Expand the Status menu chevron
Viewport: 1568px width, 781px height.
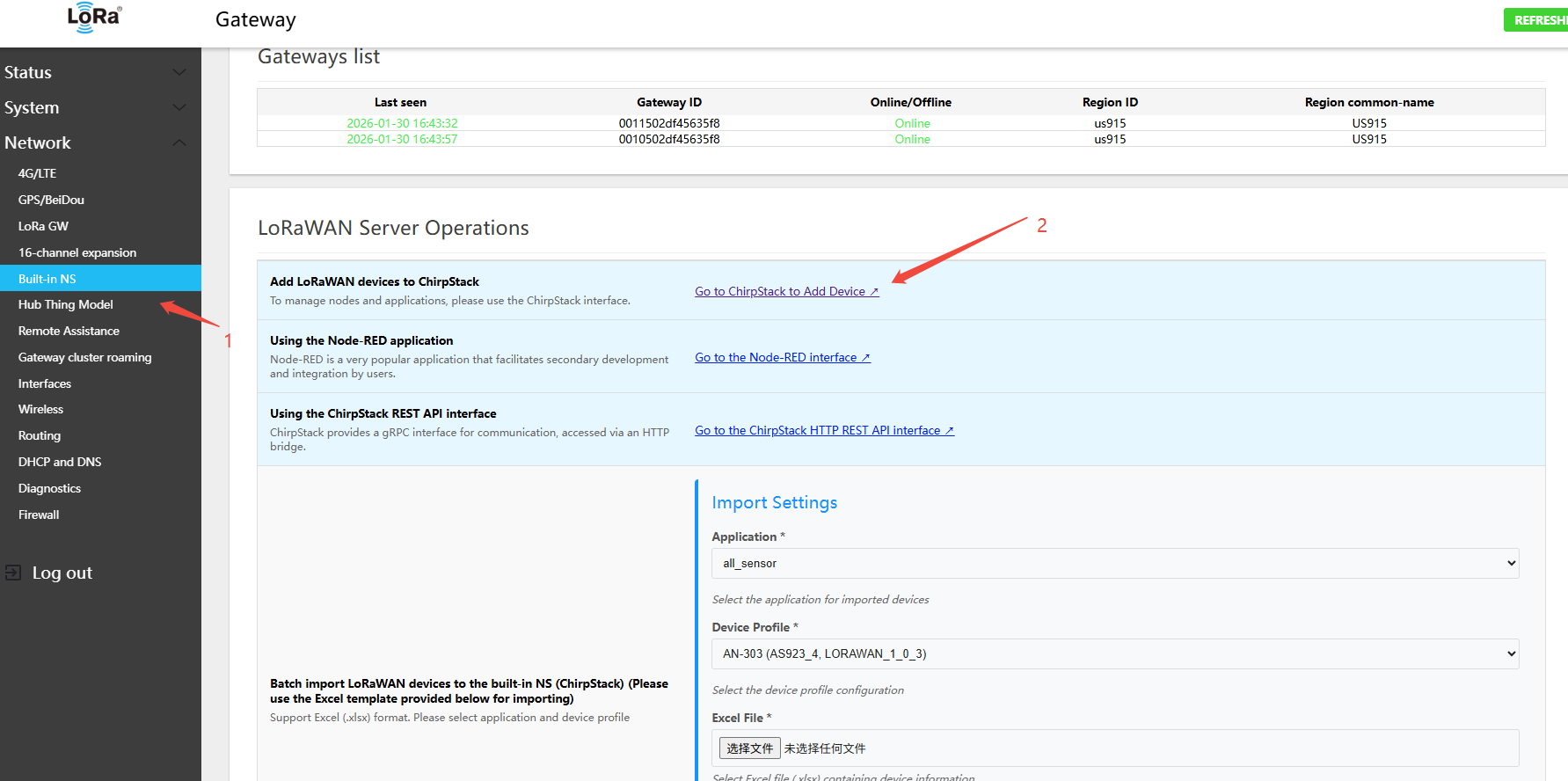tap(179, 72)
